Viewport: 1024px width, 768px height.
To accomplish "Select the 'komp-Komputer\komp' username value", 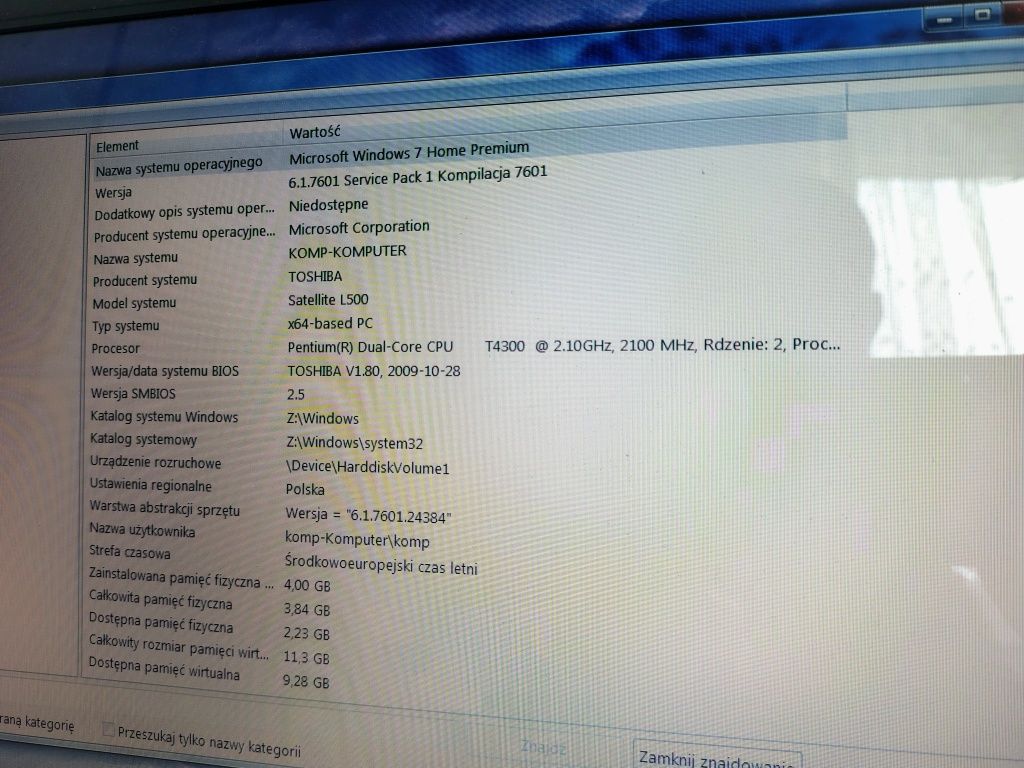I will coord(357,539).
